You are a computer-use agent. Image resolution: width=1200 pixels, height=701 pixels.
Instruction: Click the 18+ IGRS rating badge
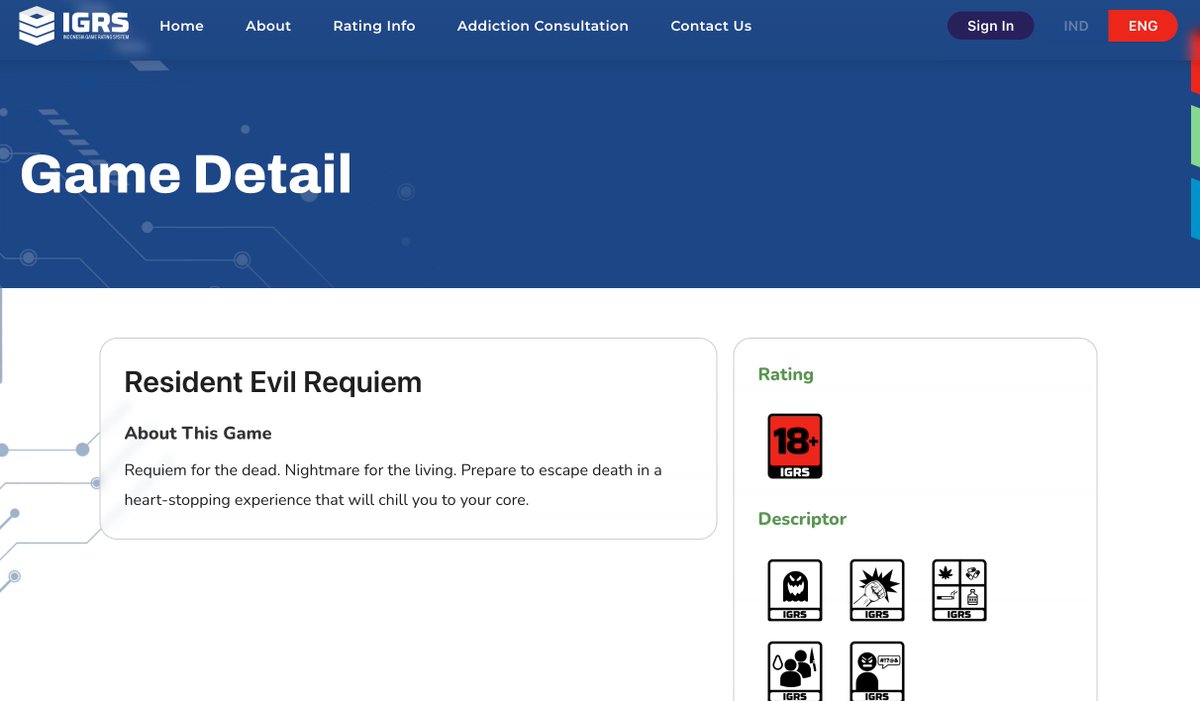[795, 446]
